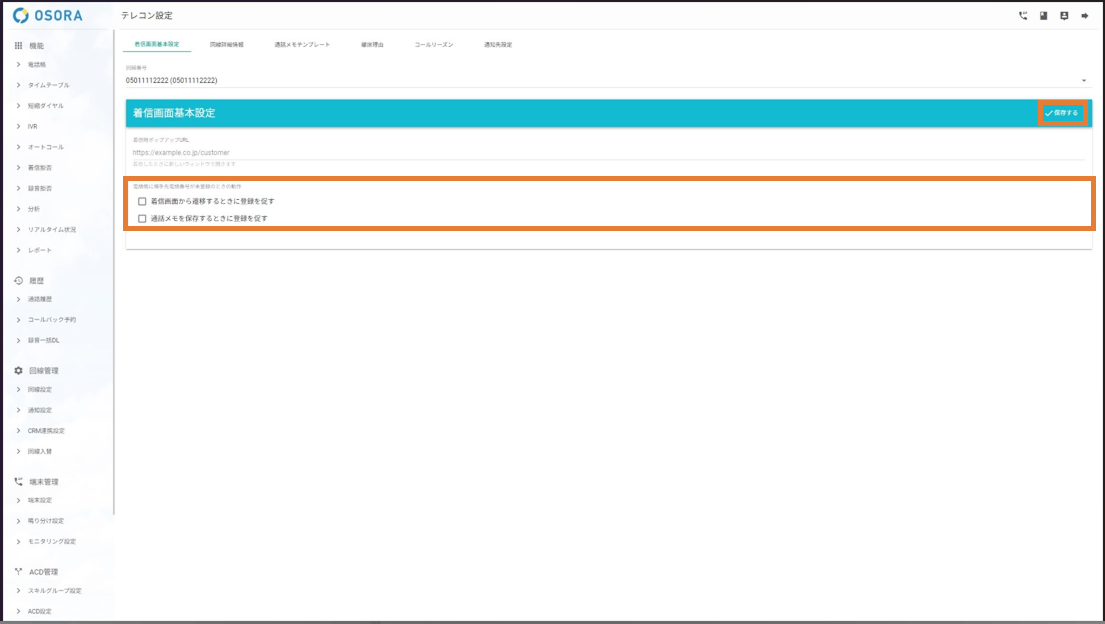1105x624 pixels.
Task: Click the phone call icon in top bar
Action: point(1022,16)
